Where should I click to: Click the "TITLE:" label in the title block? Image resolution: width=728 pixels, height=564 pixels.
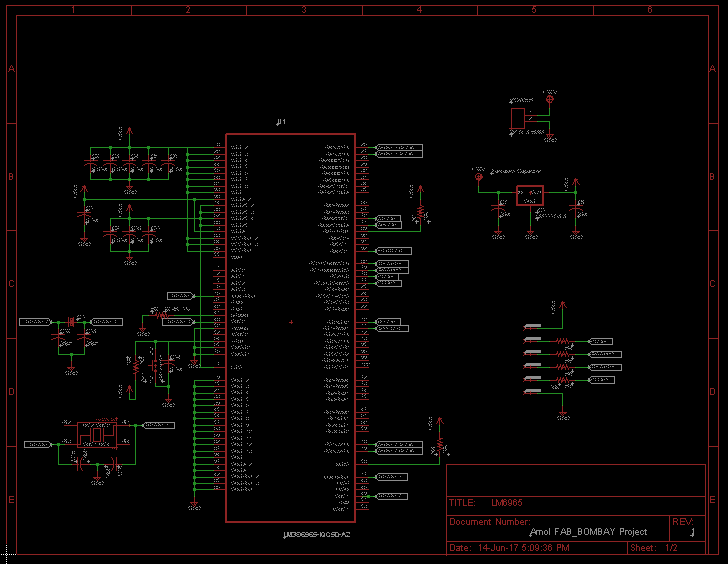point(462,503)
